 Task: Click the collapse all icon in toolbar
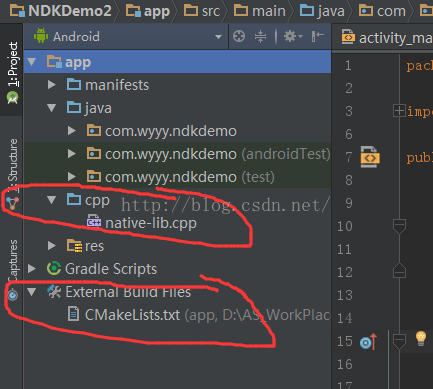pos(260,36)
